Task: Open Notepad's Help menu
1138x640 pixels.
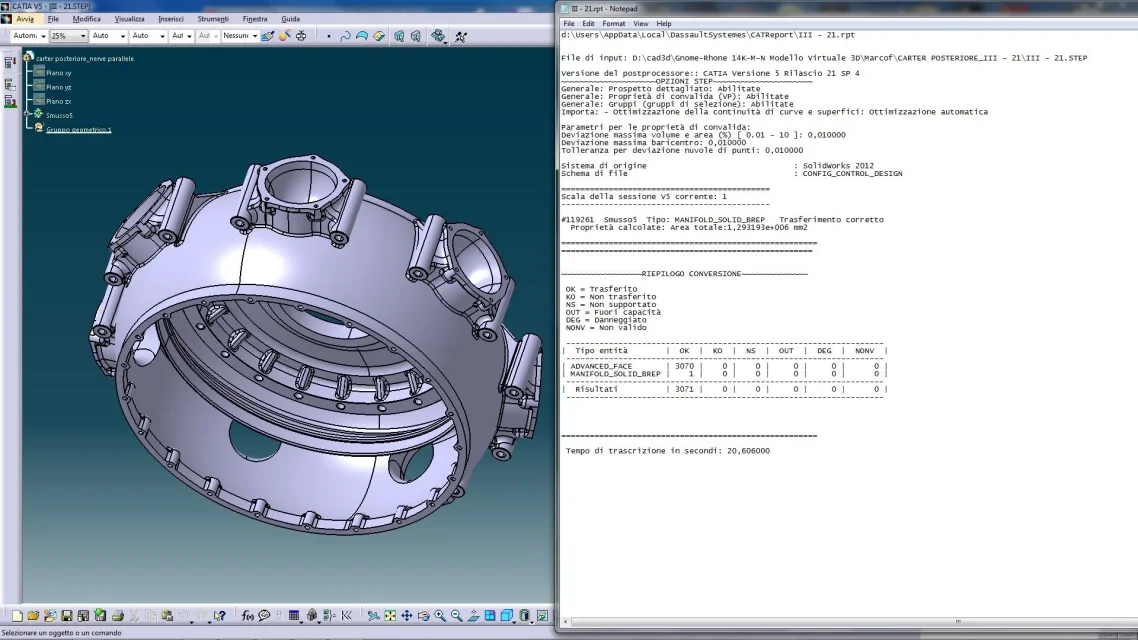Action: click(664, 23)
